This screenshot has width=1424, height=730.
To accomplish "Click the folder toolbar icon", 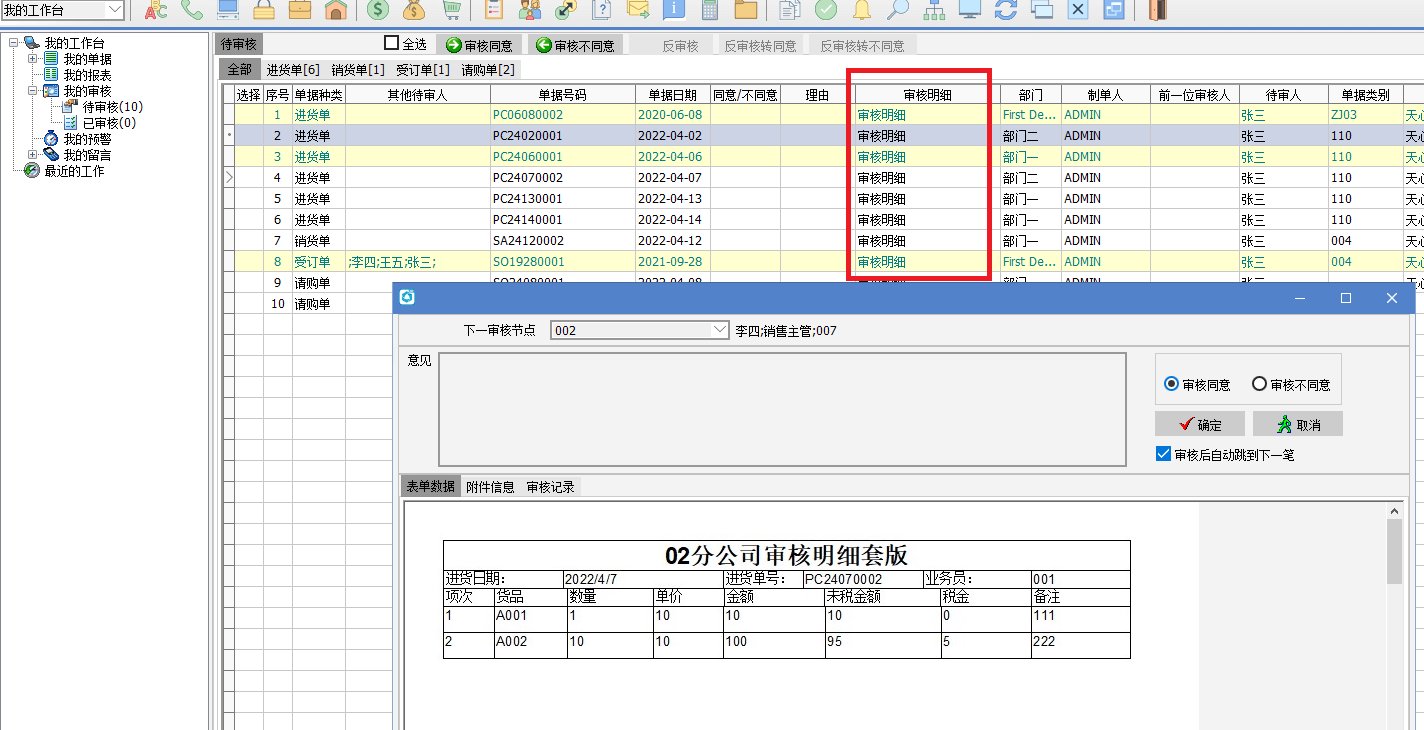I will coord(746,11).
